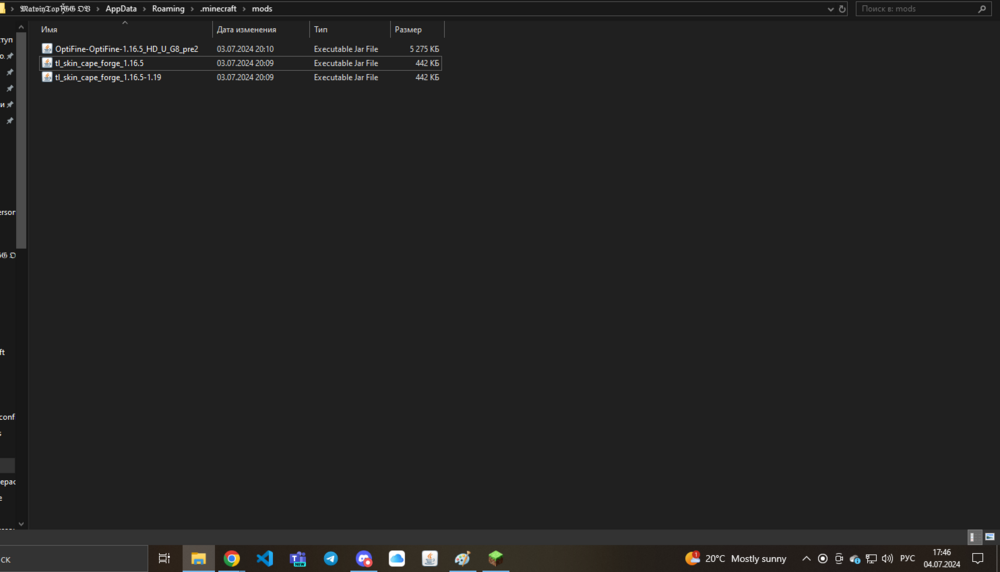Open network settings from the tray icon
The height and width of the screenshot is (572, 1000).
click(x=871, y=559)
